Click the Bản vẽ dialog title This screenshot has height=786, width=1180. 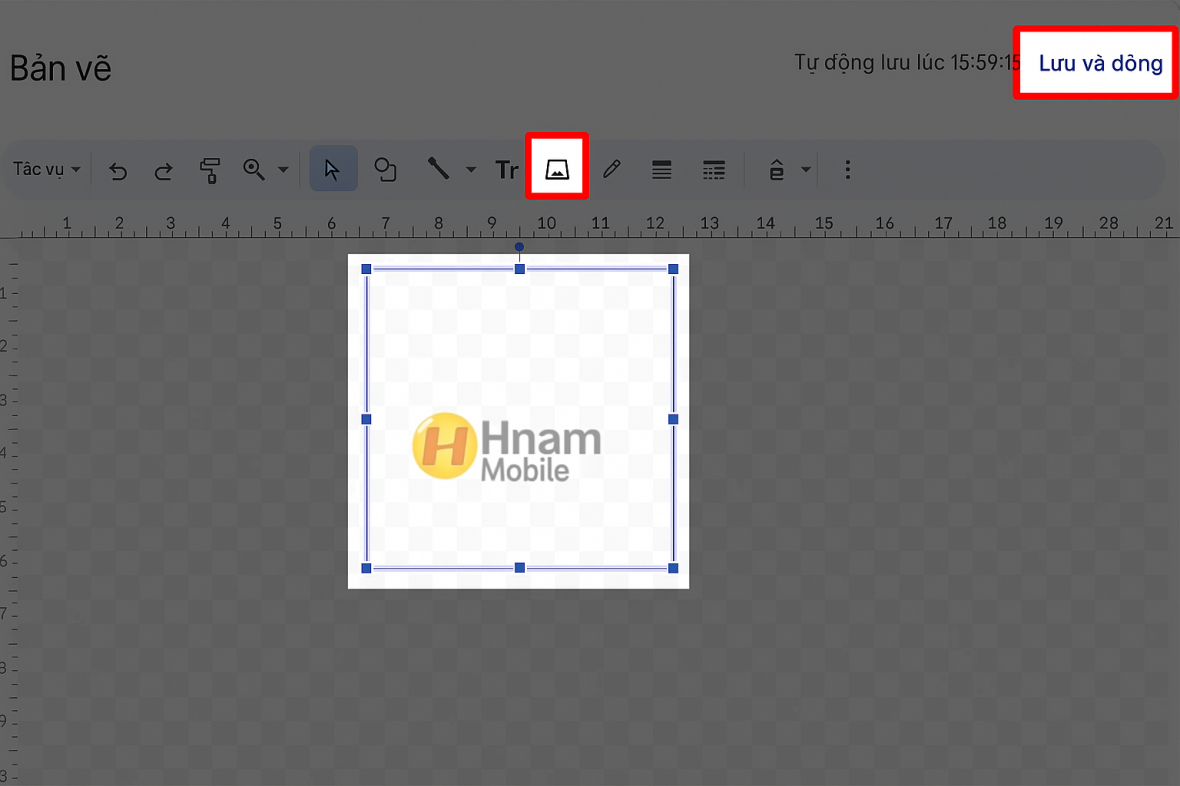(61, 69)
